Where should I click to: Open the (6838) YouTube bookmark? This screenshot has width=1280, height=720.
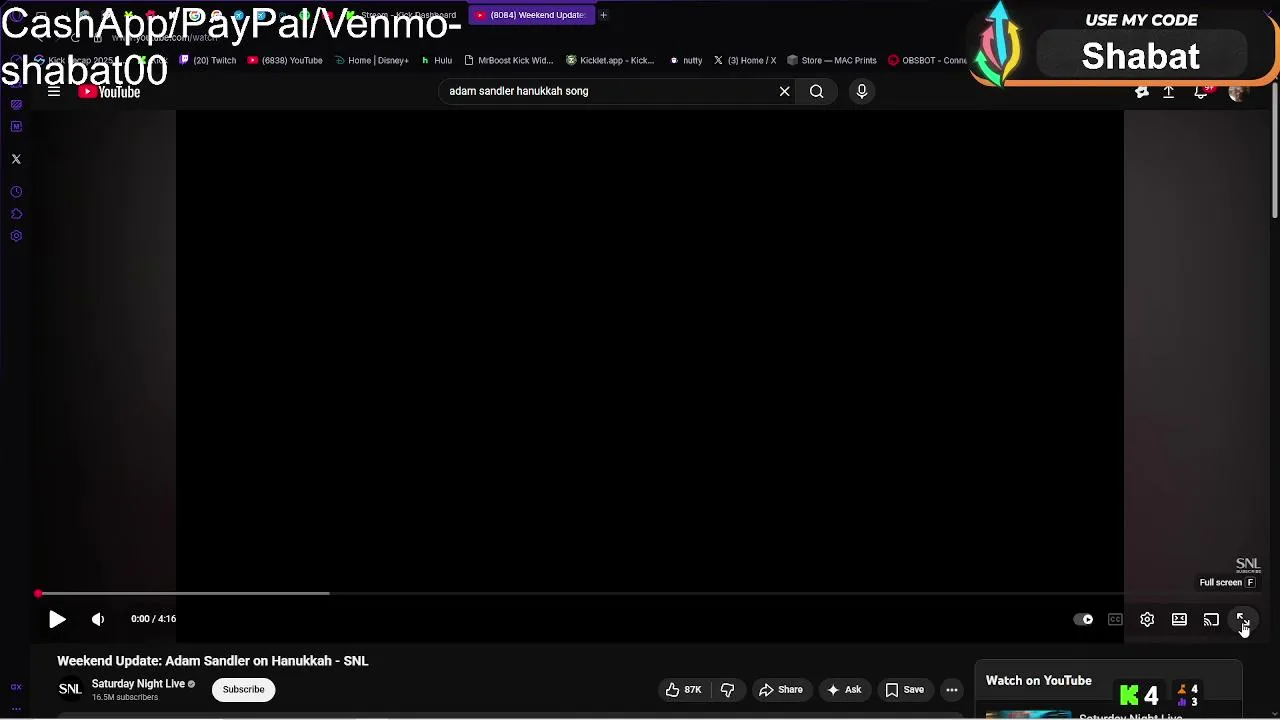click(285, 60)
